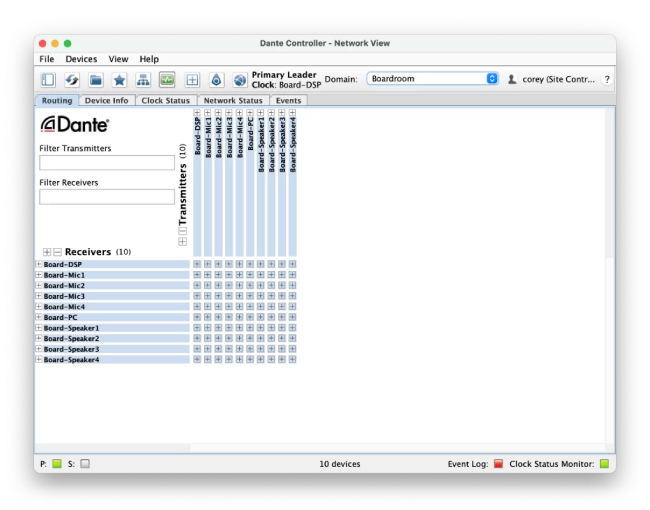Switch to the Clock Status tab
Image resolution: width=650 pixels, height=510 pixels.
coord(165,101)
